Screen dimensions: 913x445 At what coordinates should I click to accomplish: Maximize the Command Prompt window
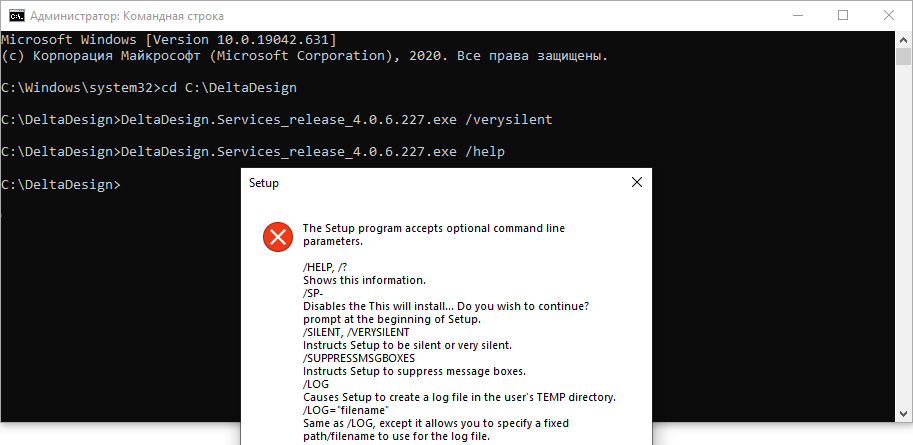pyautogui.click(x=843, y=16)
